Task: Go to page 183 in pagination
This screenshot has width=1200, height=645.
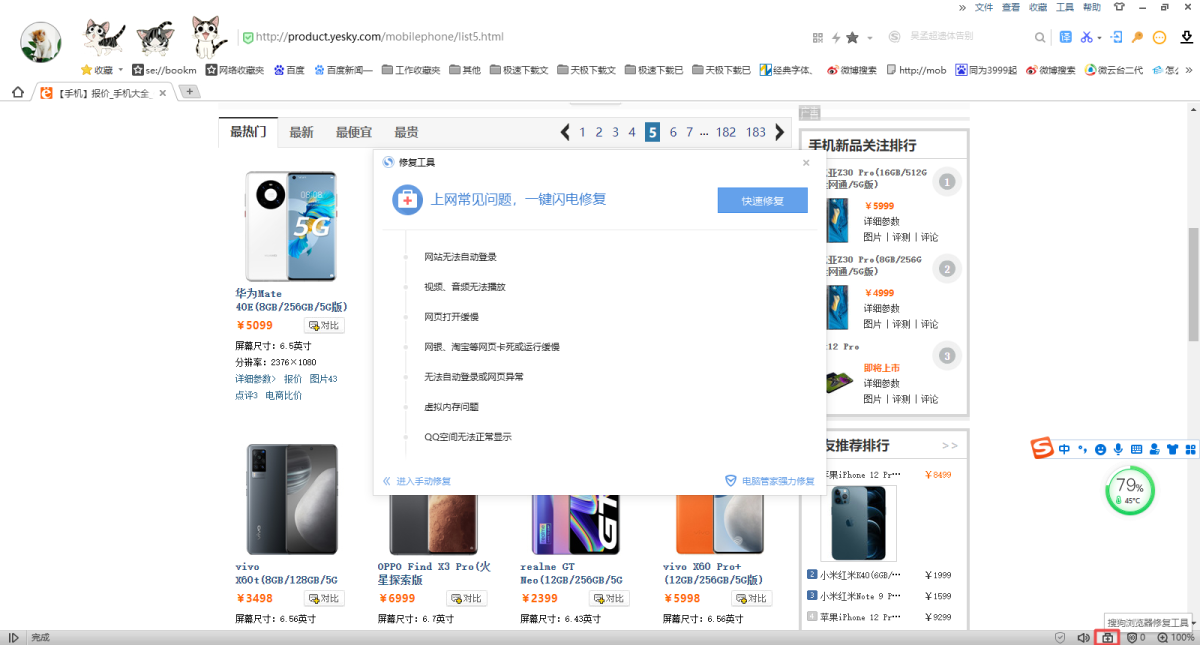Action: coord(756,132)
